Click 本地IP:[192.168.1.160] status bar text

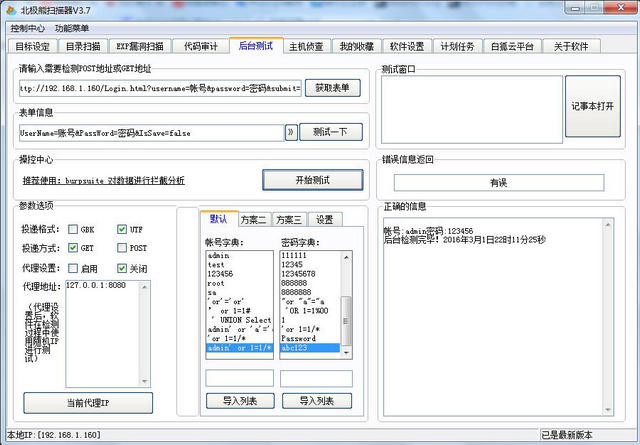tap(53, 435)
